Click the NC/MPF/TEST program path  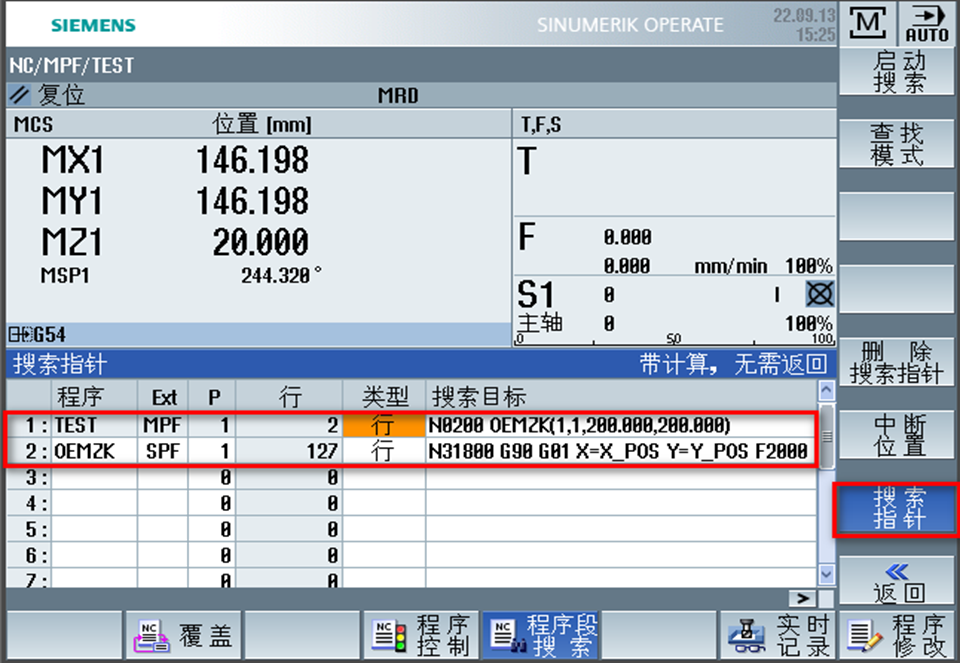tap(72, 66)
